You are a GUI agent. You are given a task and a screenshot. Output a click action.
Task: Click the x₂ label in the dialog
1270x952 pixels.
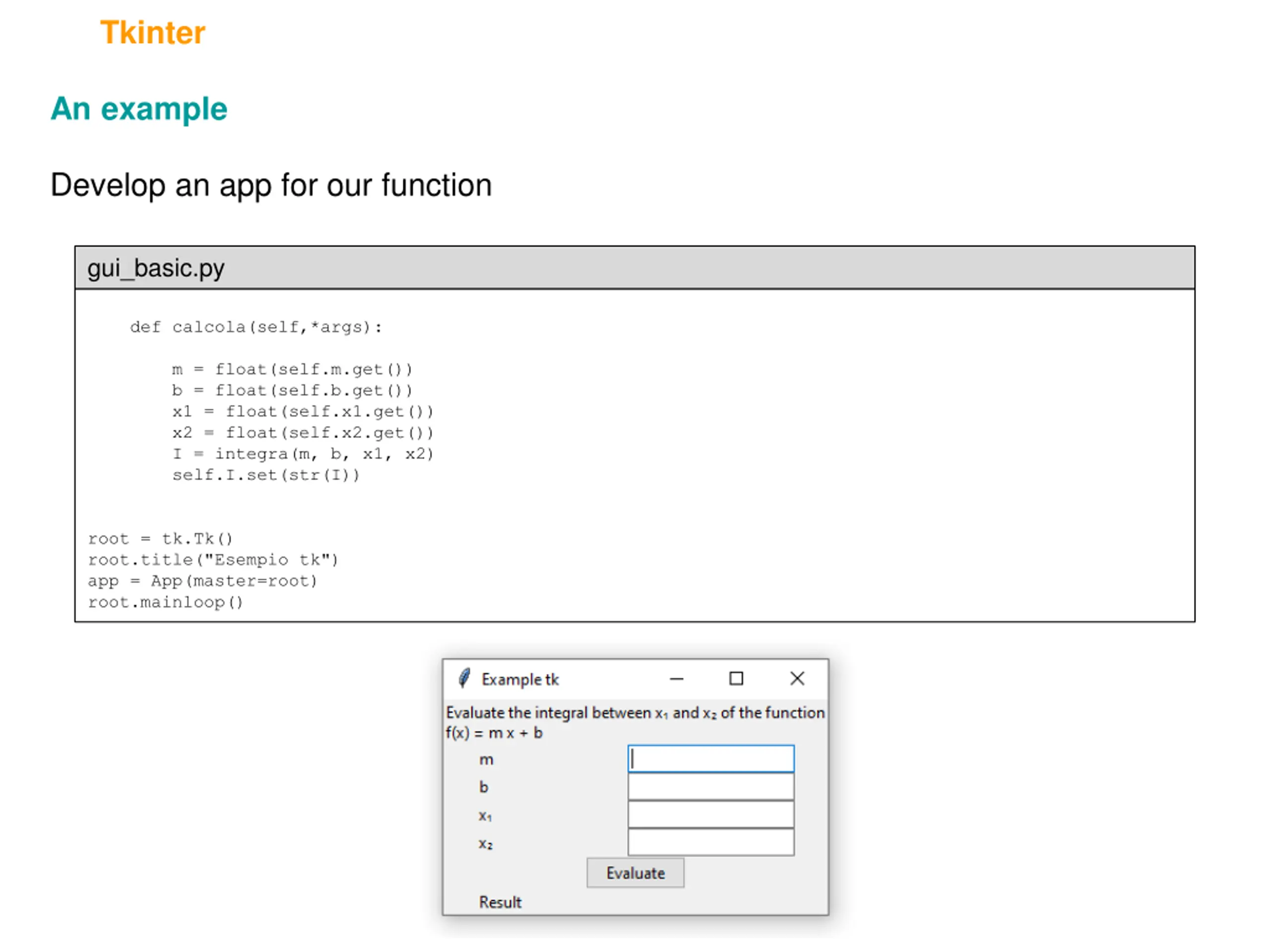tap(486, 843)
